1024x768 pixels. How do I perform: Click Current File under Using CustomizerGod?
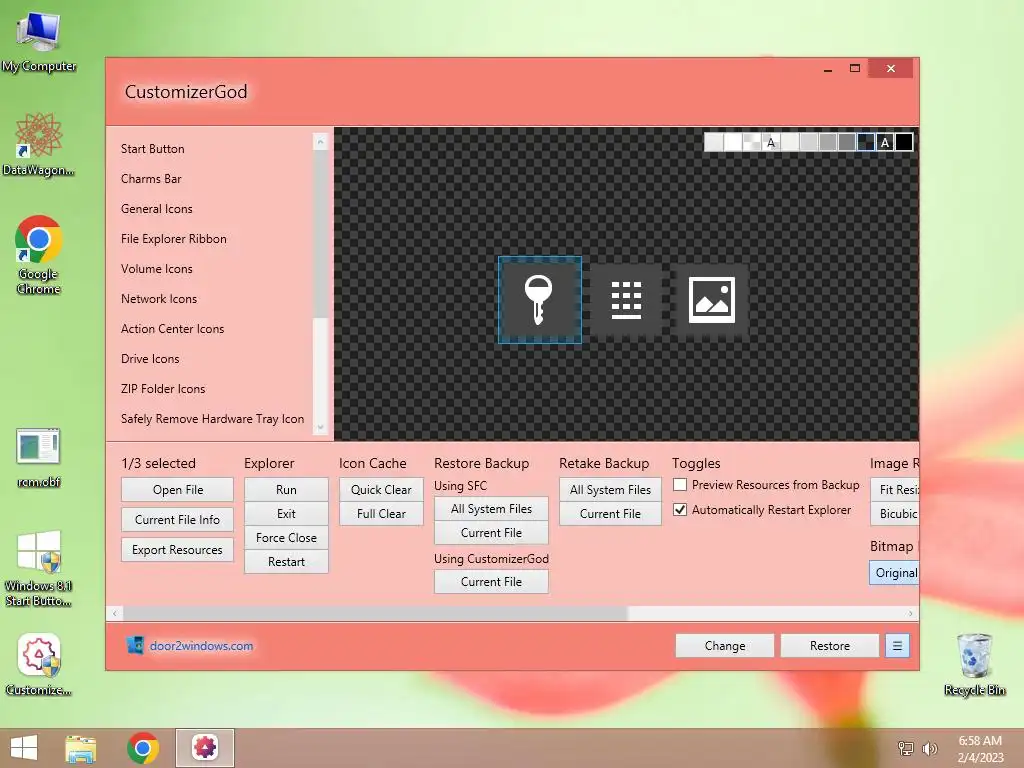point(491,582)
